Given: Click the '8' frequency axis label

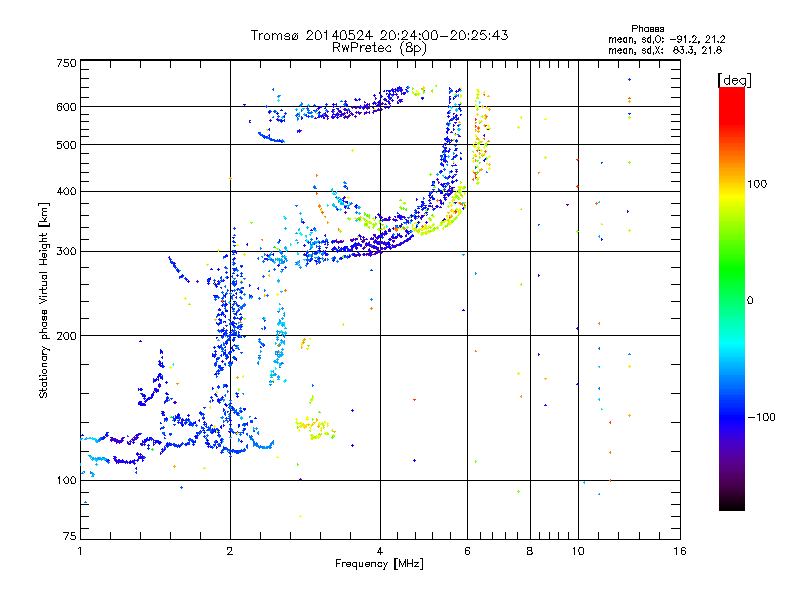Looking at the screenshot, I should point(530,551).
